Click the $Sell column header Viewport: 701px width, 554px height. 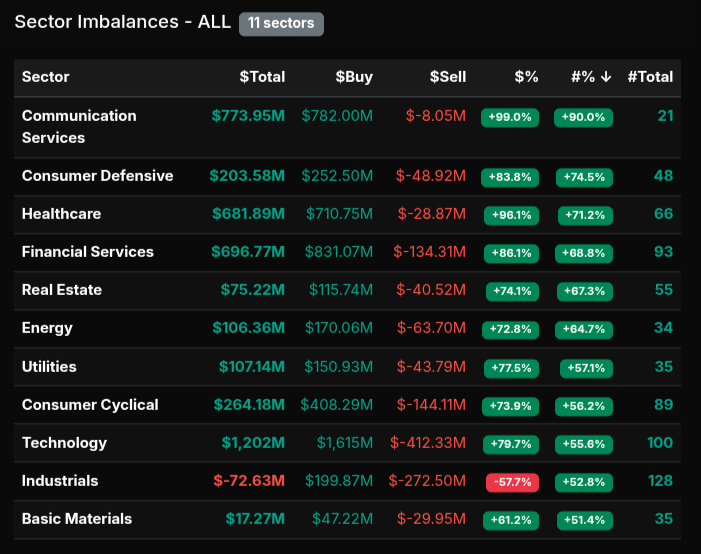447,77
